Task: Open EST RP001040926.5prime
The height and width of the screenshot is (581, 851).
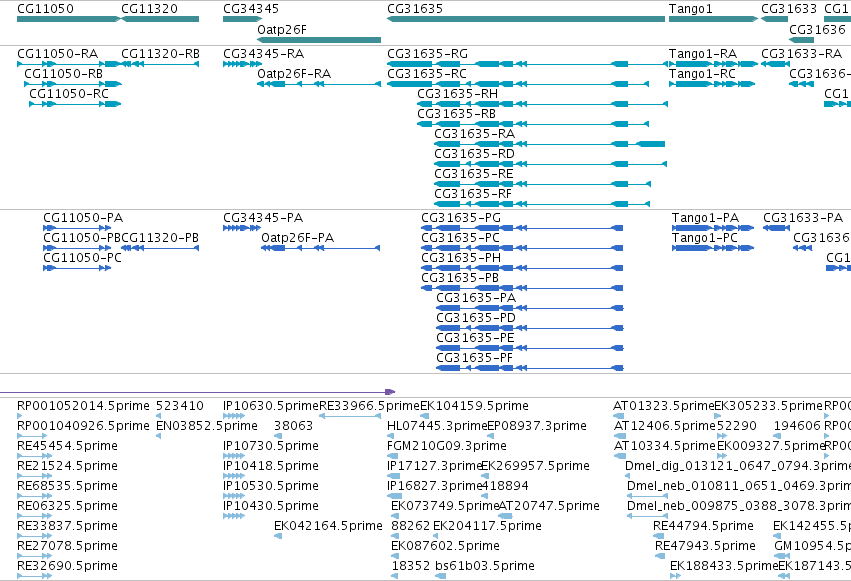Action: (83, 426)
